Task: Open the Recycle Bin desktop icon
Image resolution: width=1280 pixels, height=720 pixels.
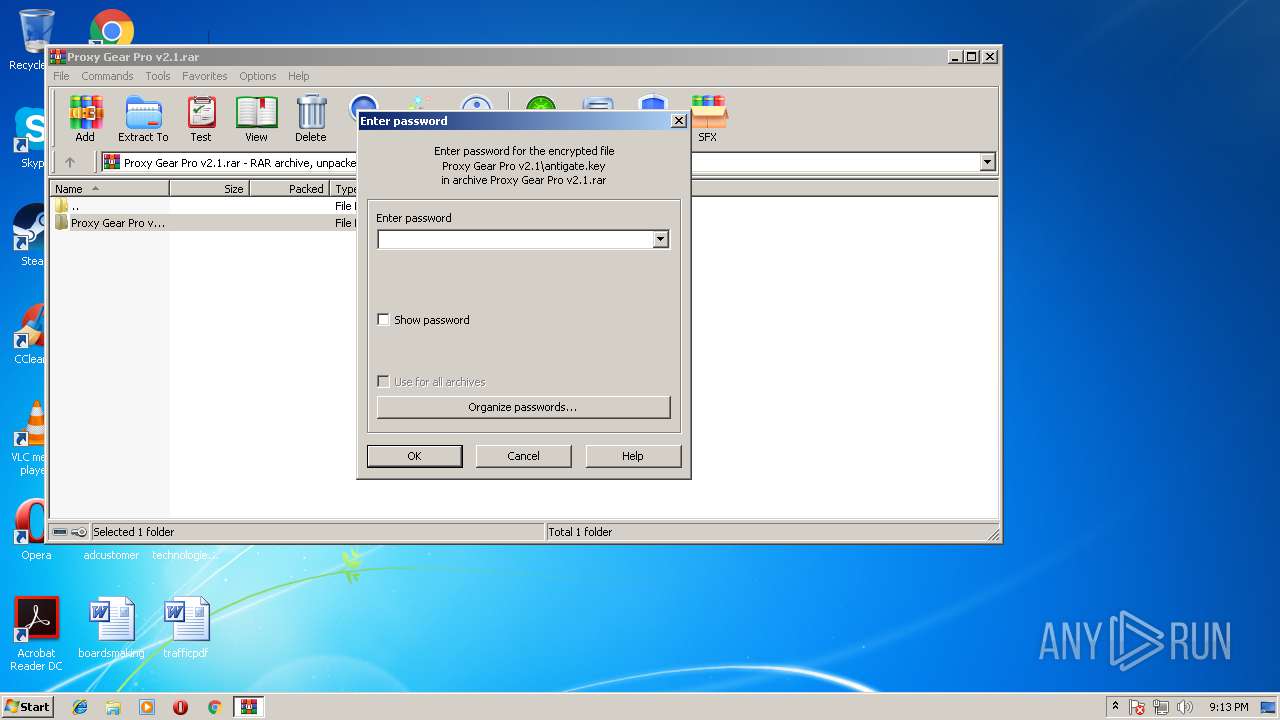Action: 36,40
